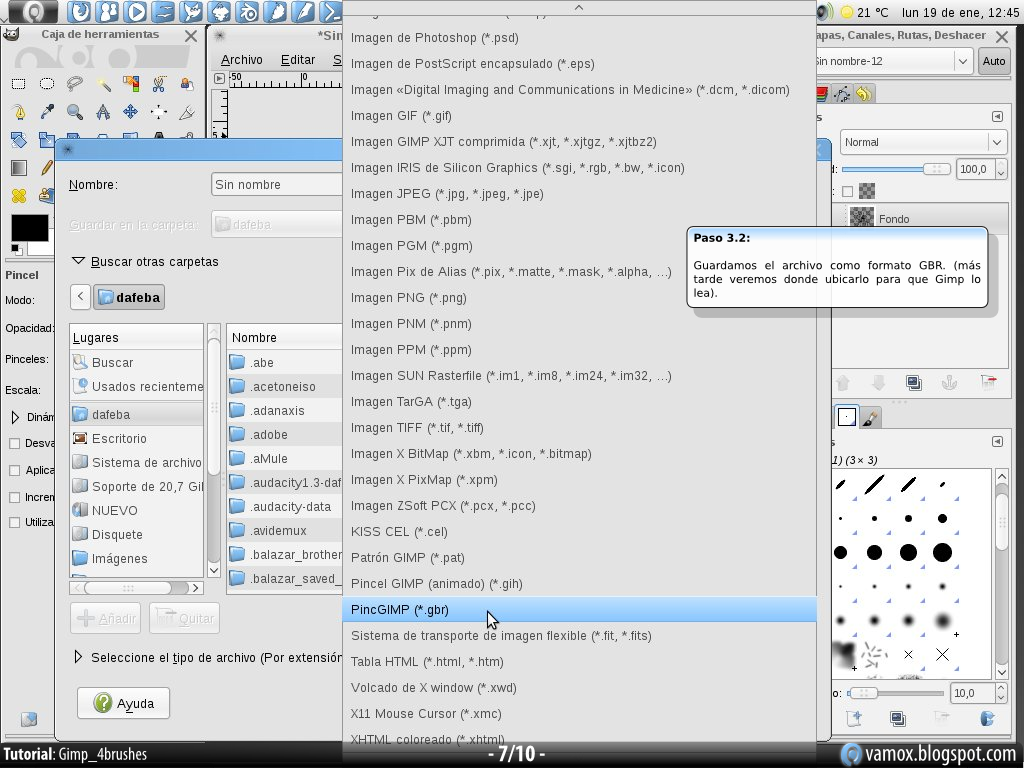
Task: Select the Crop knife tool
Action: click(187, 112)
